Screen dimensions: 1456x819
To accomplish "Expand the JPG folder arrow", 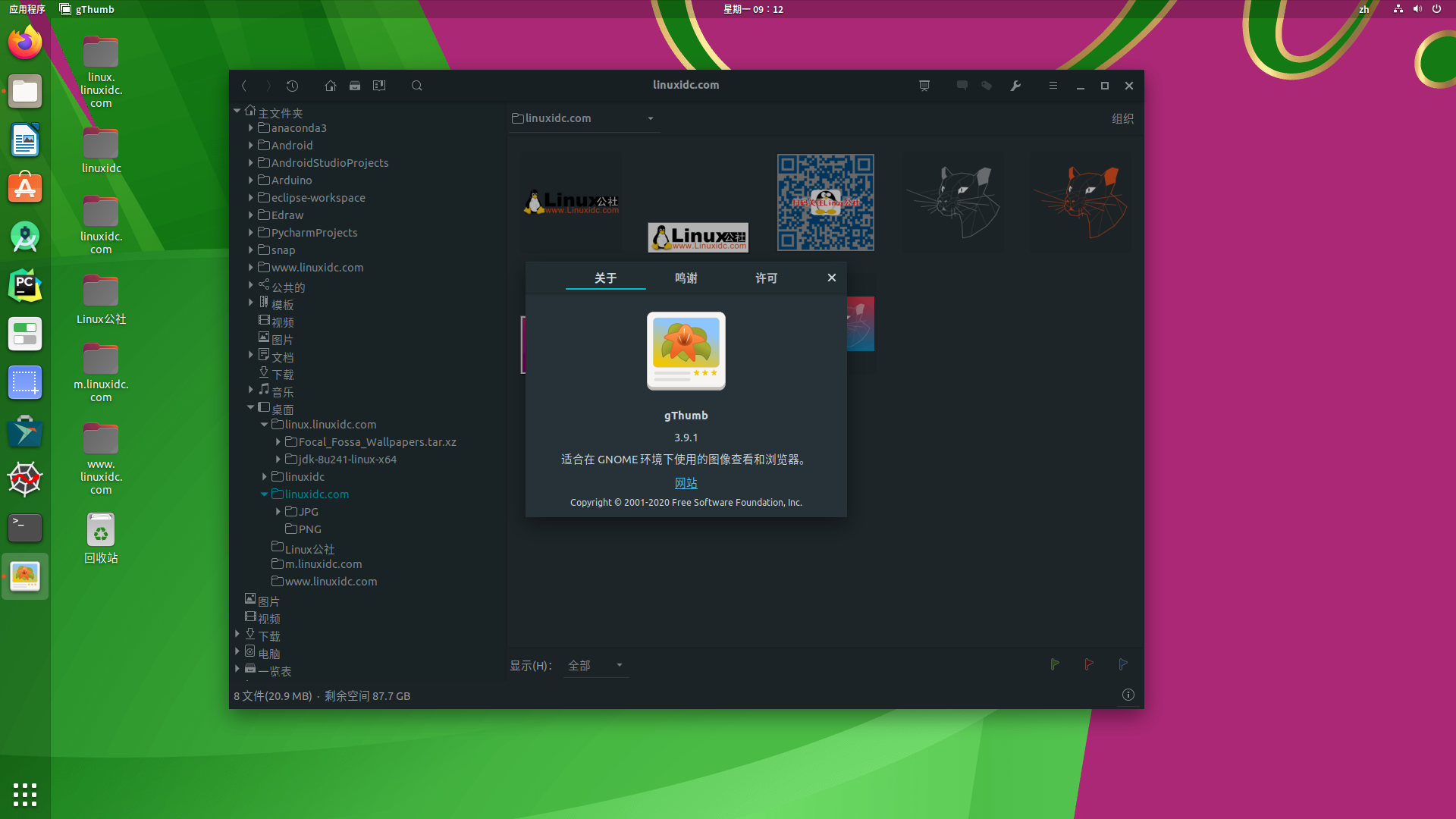I will pos(278,511).
